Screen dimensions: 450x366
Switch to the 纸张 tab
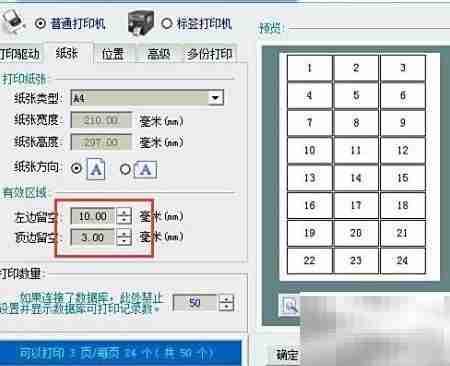click(x=67, y=53)
